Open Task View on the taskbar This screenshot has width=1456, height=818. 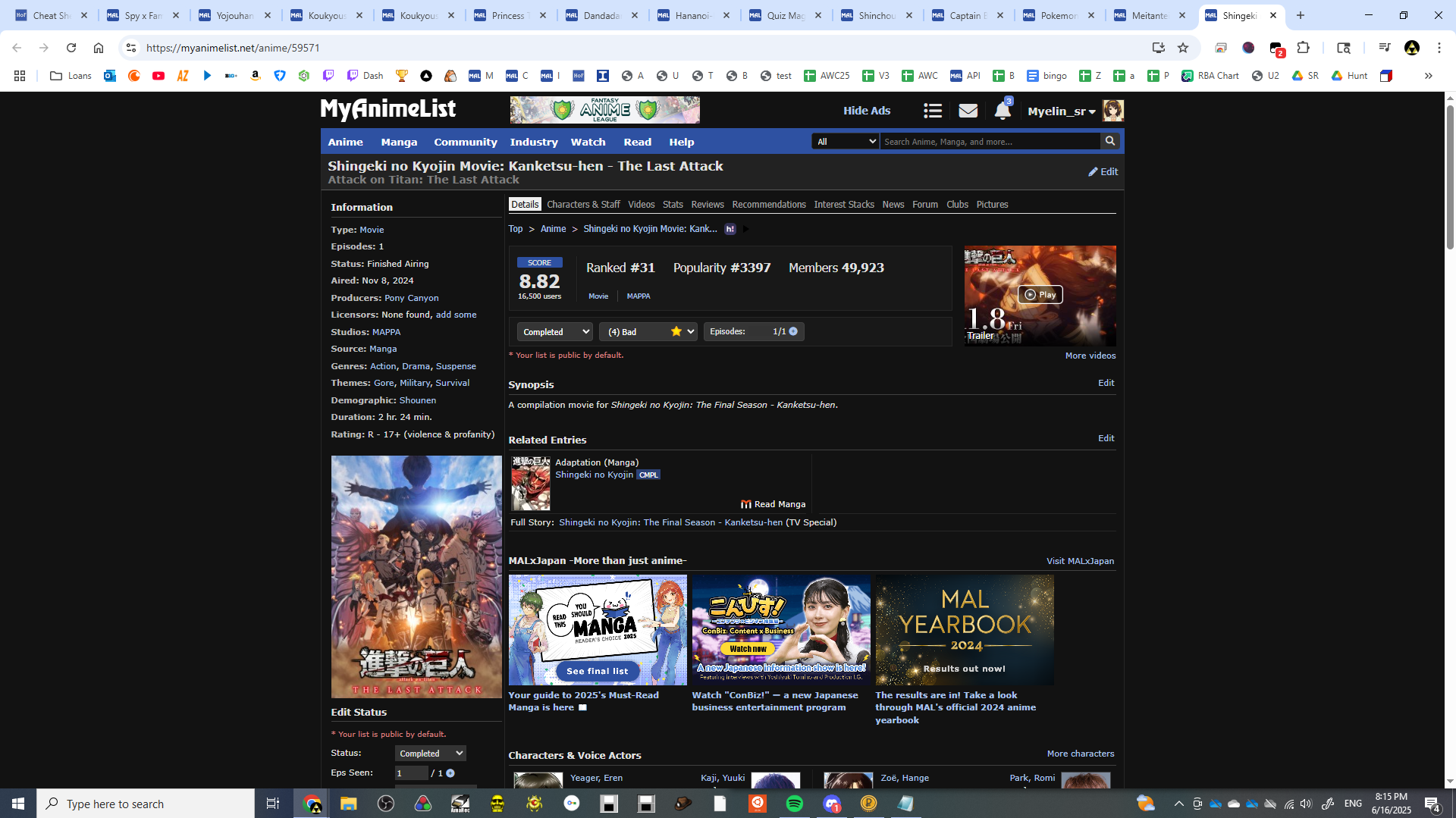pos(273,804)
